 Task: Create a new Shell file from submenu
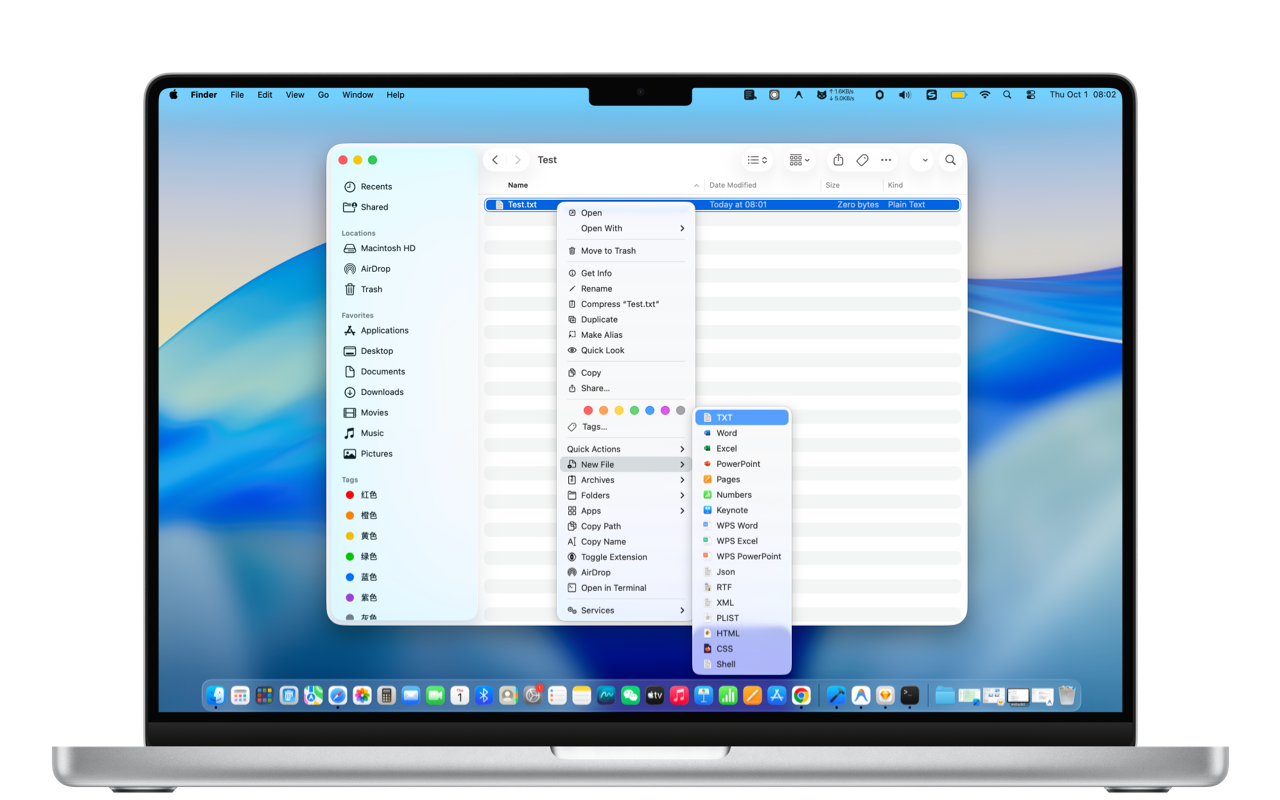pos(742,664)
